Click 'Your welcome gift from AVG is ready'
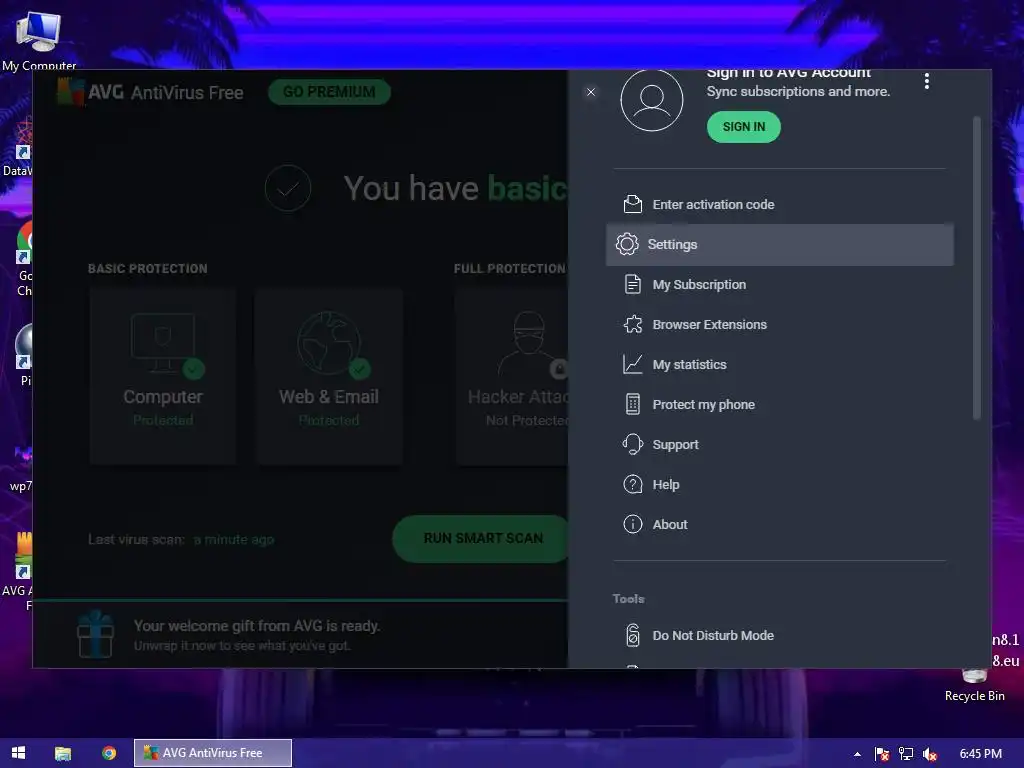Viewport: 1024px width, 768px height. point(257,626)
